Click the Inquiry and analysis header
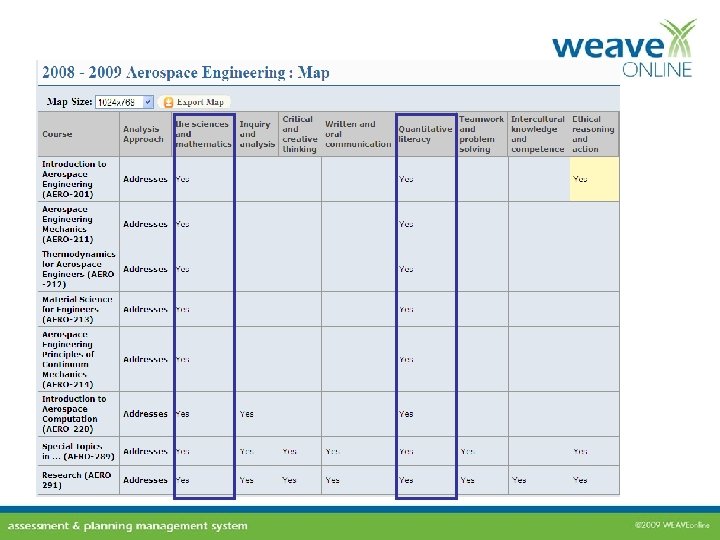Image resolution: width=720 pixels, height=540 pixels. coord(257,134)
